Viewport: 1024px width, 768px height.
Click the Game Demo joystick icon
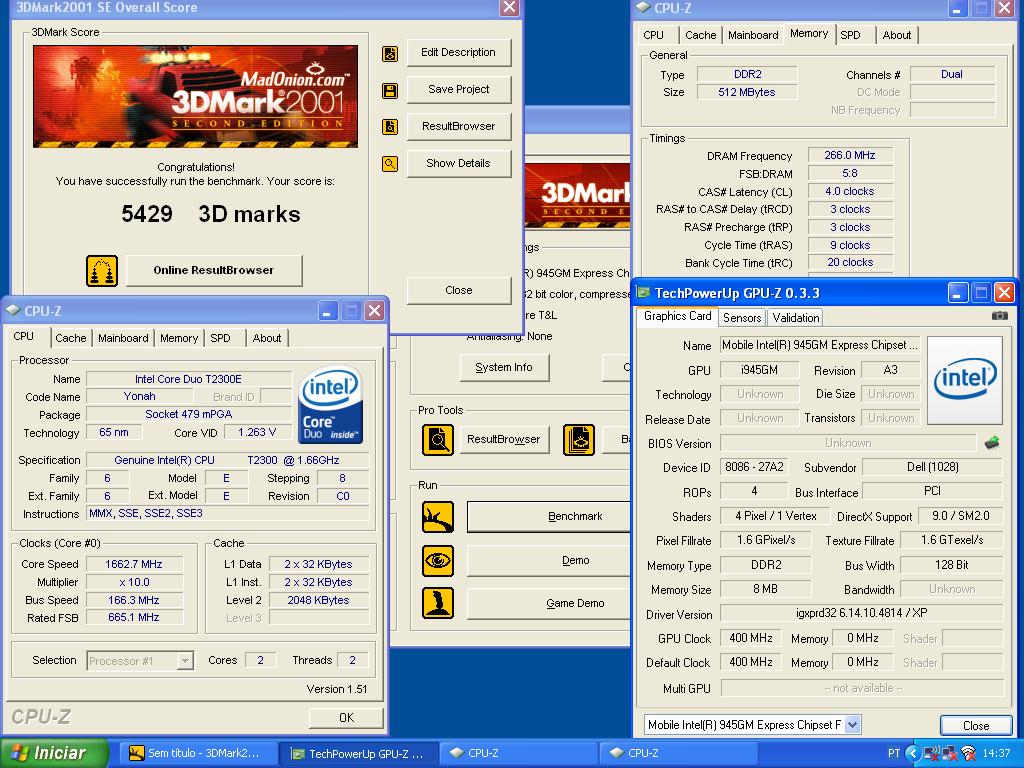click(x=438, y=603)
